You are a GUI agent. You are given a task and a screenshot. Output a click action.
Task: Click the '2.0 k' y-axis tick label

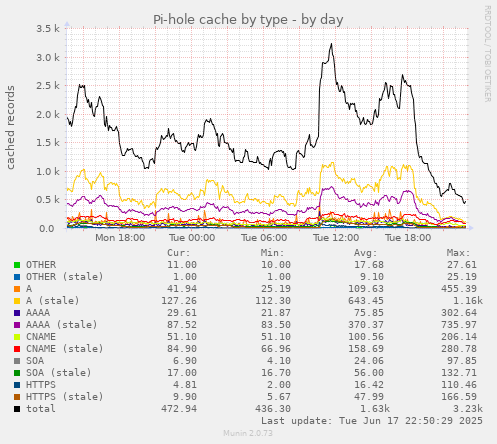point(48,115)
